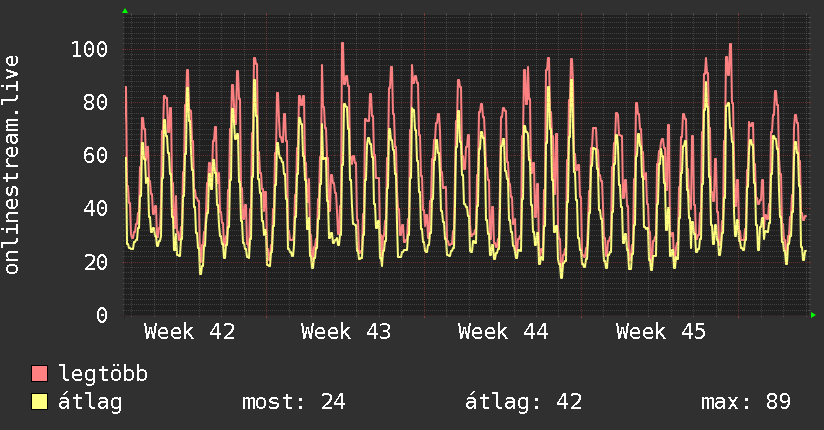Click the Week 45 axis label
The width and height of the screenshot is (824, 430).
[x=661, y=332]
